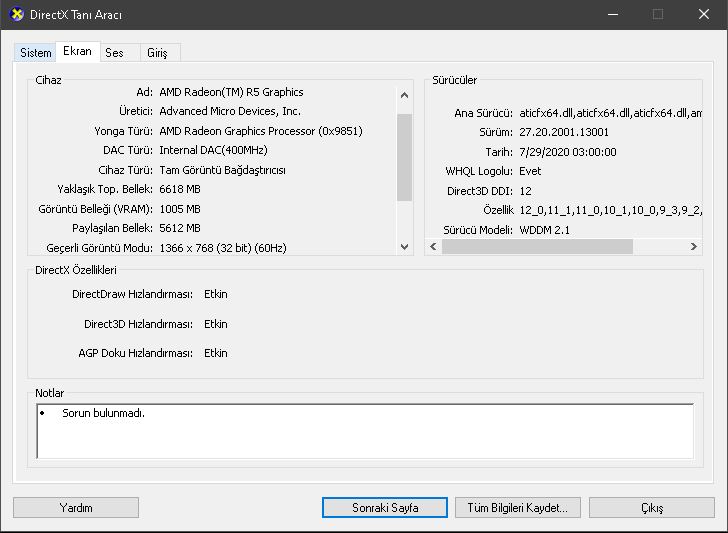Click the DirectX logo icon in title bar

click(16, 14)
